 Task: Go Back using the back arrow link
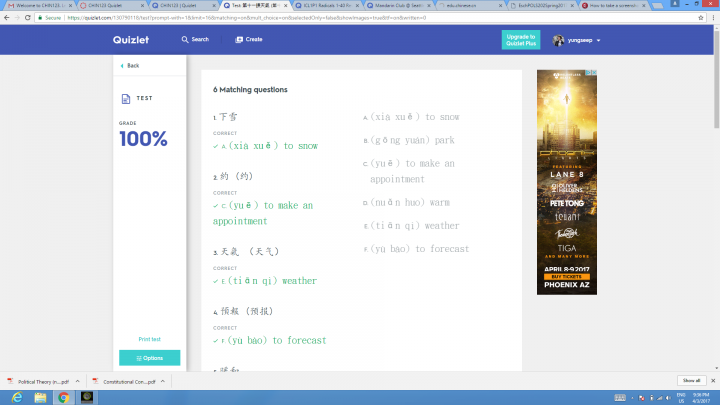pos(130,66)
